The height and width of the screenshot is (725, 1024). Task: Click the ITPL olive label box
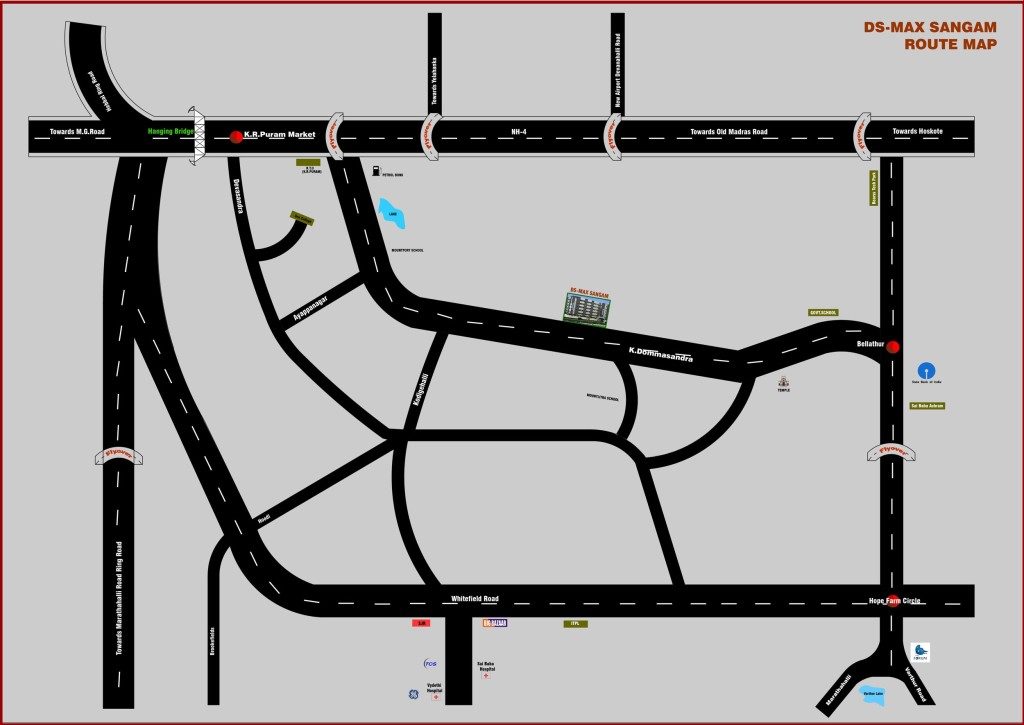[575, 624]
